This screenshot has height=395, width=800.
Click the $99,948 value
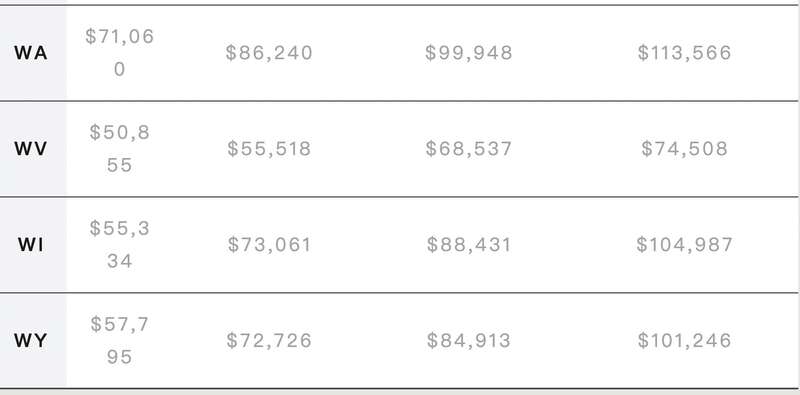pyautogui.click(x=469, y=53)
